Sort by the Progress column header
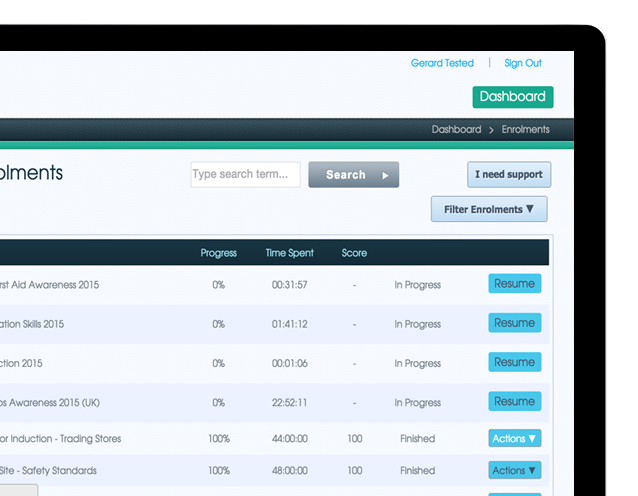The width and height of the screenshot is (638, 496). tap(218, 253)
